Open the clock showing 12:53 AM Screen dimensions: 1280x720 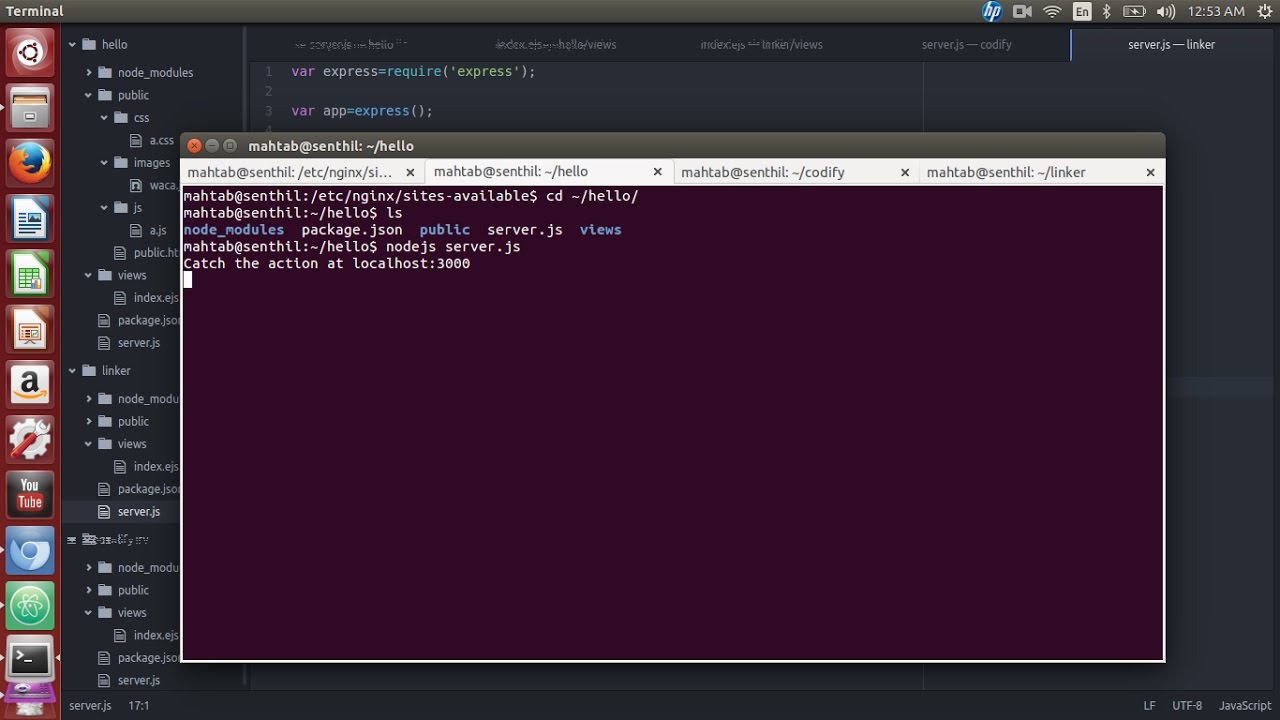(x=1216, y=11)
